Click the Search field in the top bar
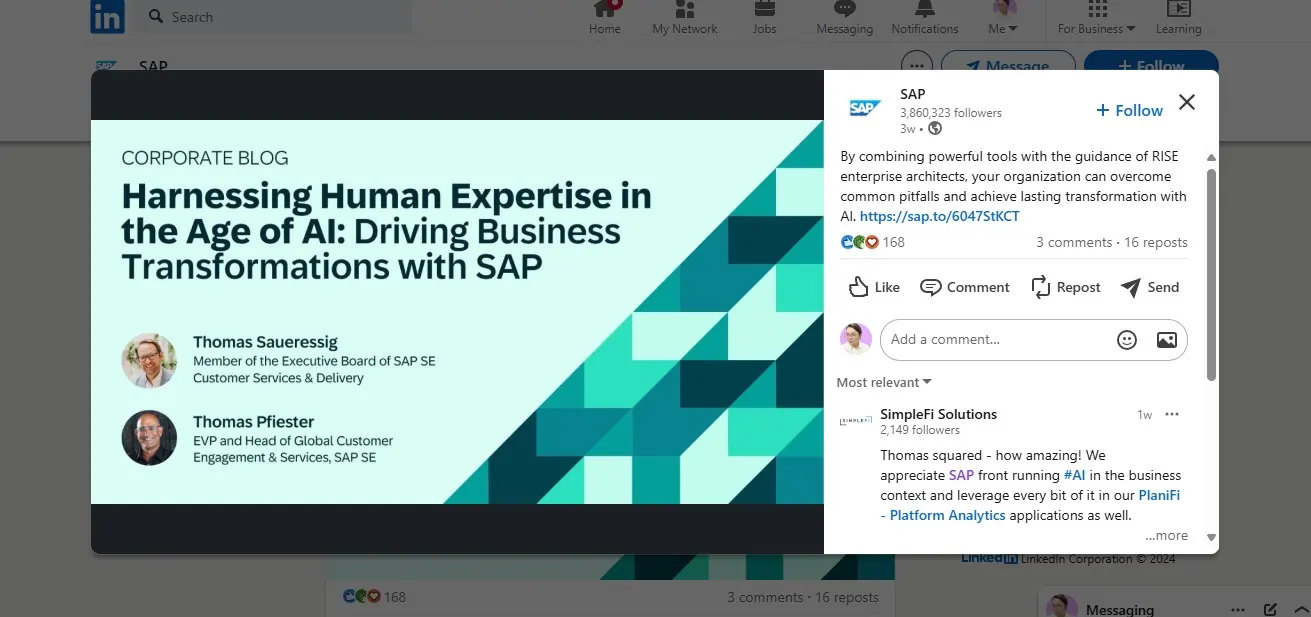The width and height of the screenshot is (1311, 617). pyautogui.click(x=273, y=17)
